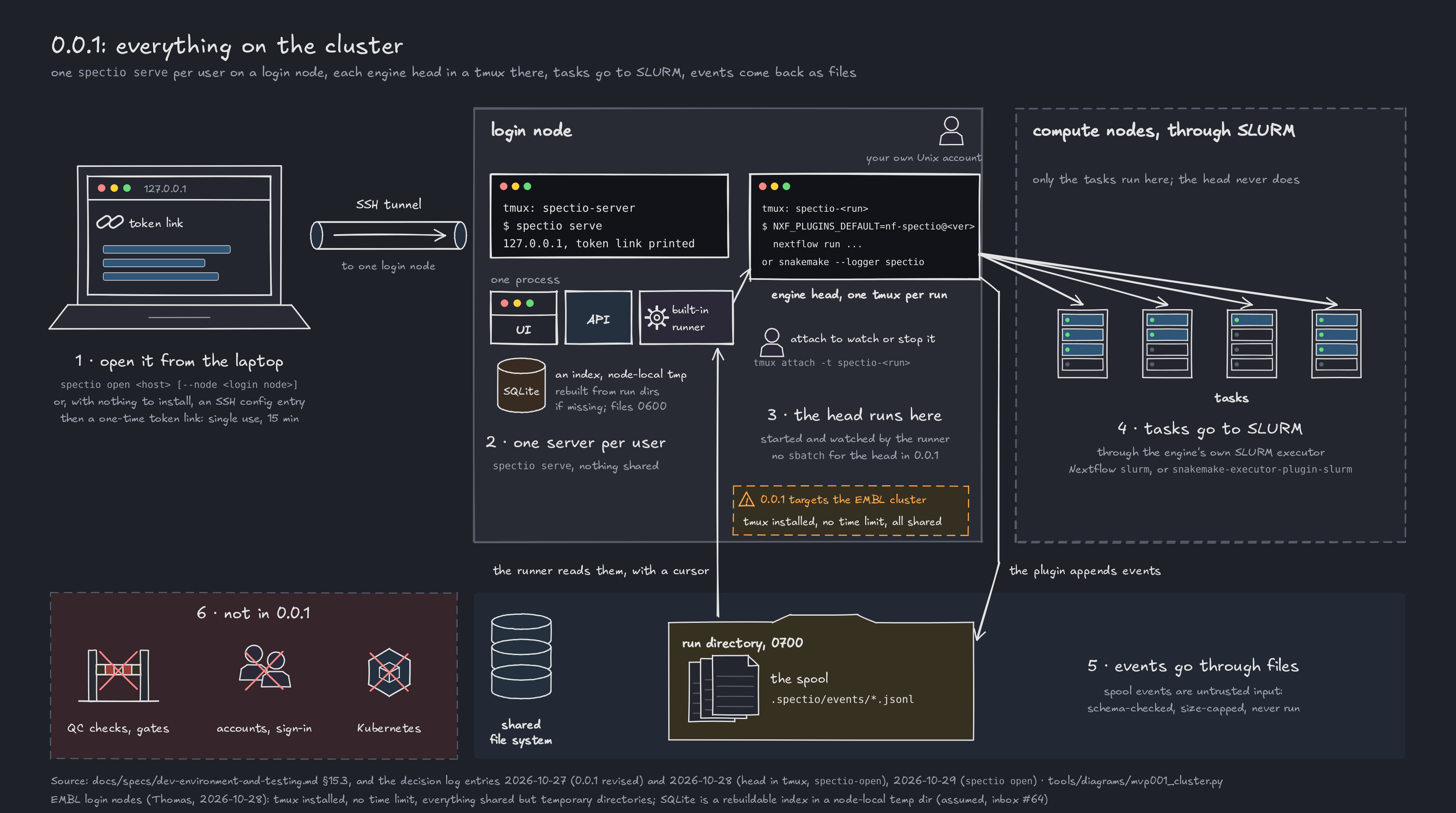Image resolution: width=1456 pixels, height=813 pixels.
Task: Click the third compute node server icon
Action: coord(1252,343)
